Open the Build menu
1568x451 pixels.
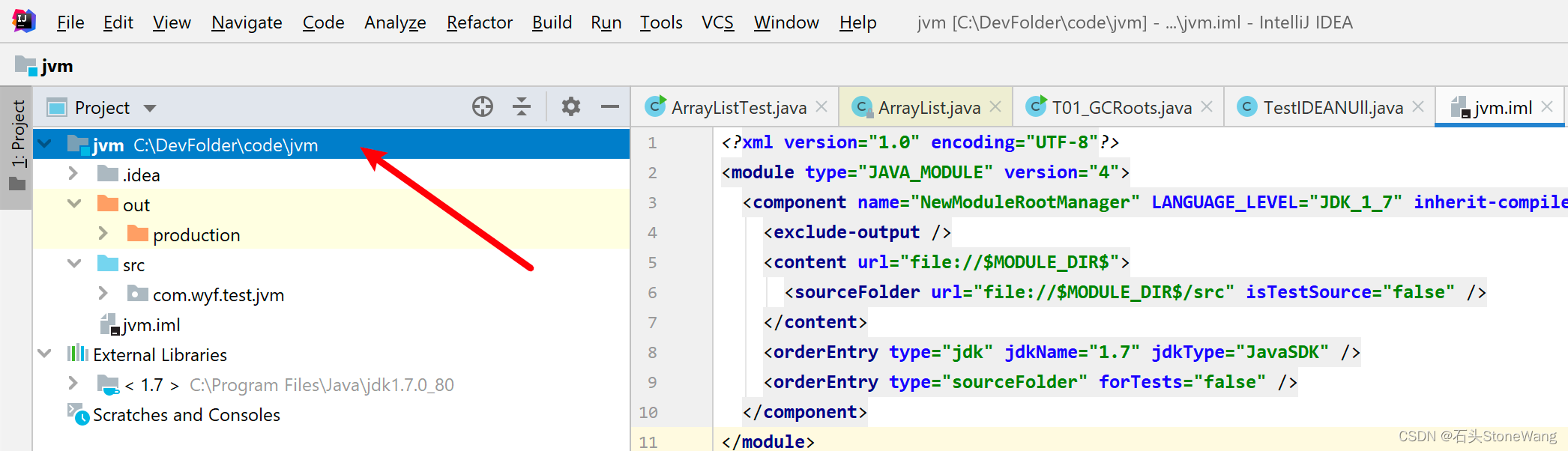[552, 22]
